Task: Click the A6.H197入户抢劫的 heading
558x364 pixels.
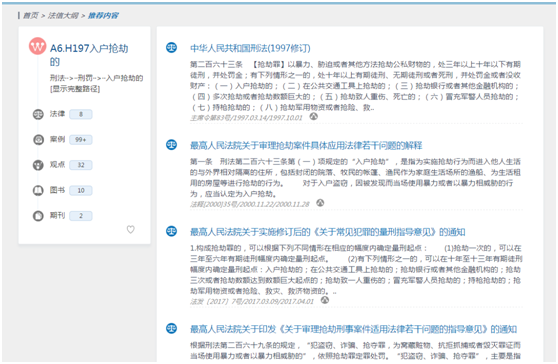Action: pos(89,55)
